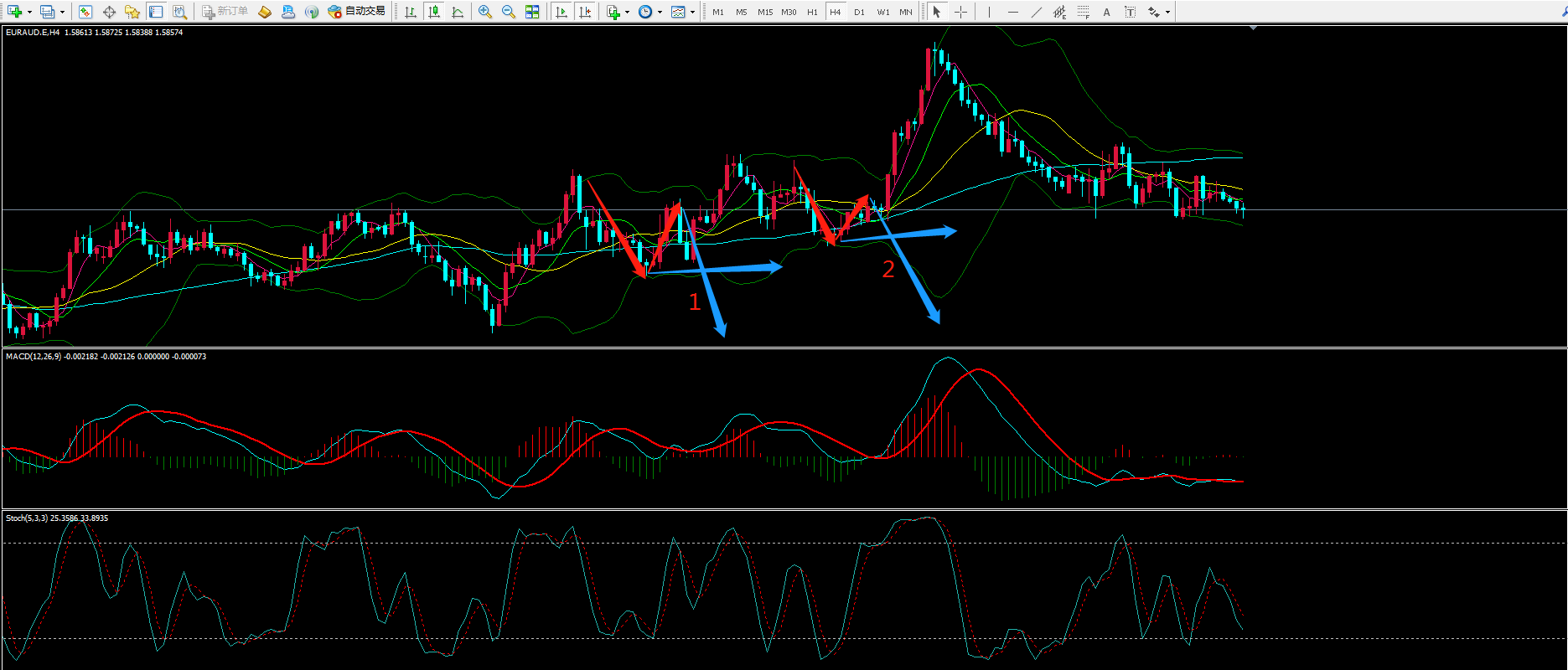Expand the chart templates dropdown arrow
This screenshot has width=1568, height=670.
[x=692, y=13]
